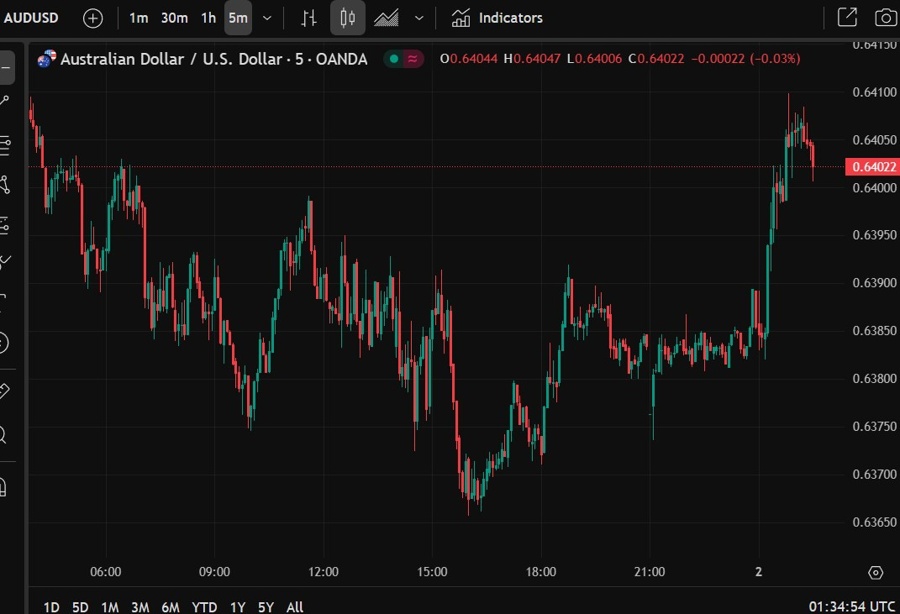The image size is (900, 614).
Task: Open the timeframe dropdown arrow
Action: point(267,18)
